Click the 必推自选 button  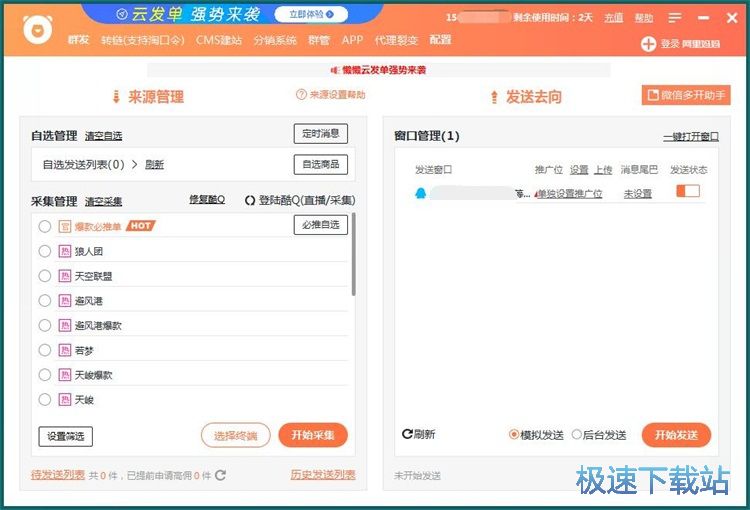pyautogui.click(x=320, y=225)
